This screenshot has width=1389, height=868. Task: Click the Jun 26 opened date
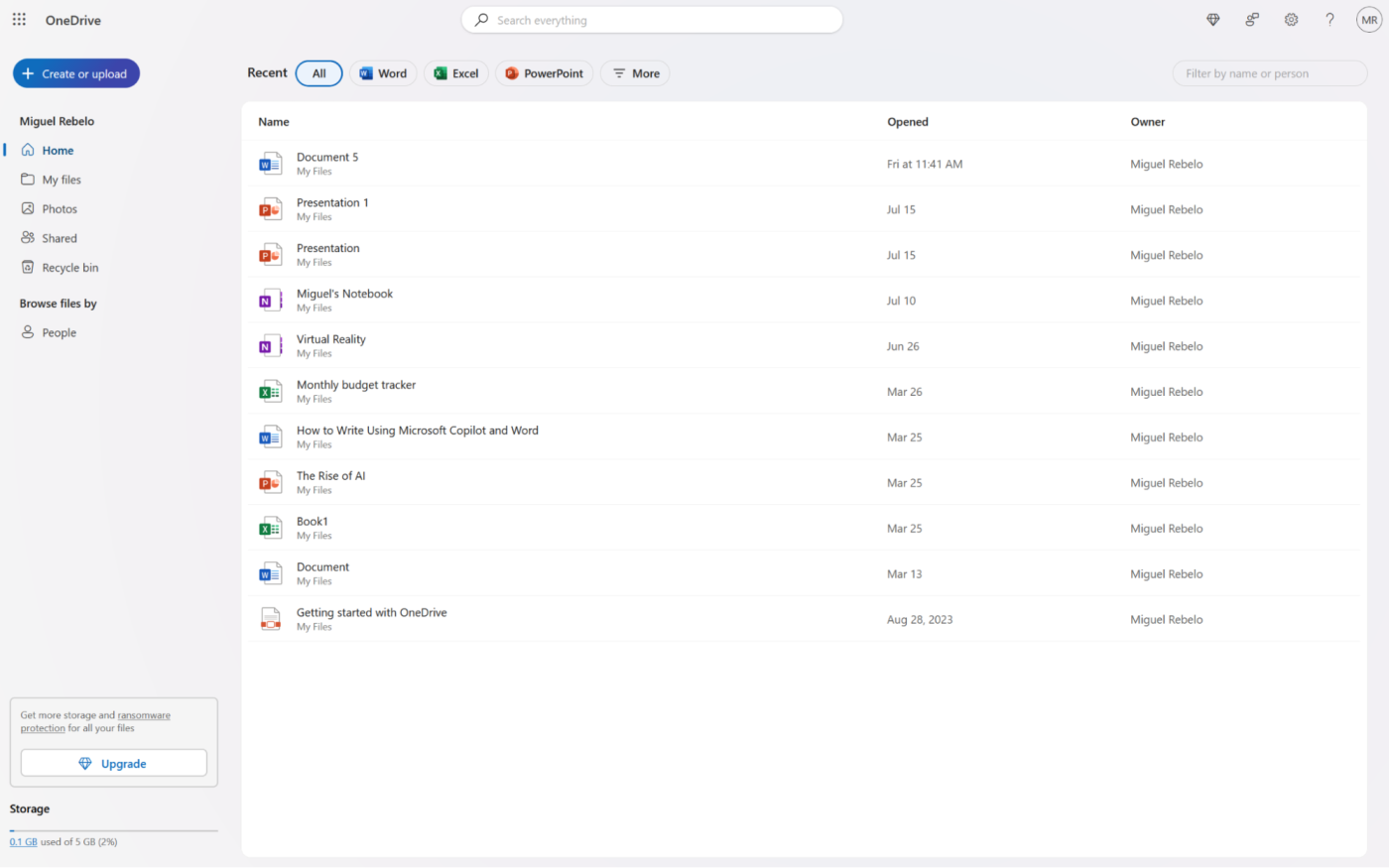(903, 346)
